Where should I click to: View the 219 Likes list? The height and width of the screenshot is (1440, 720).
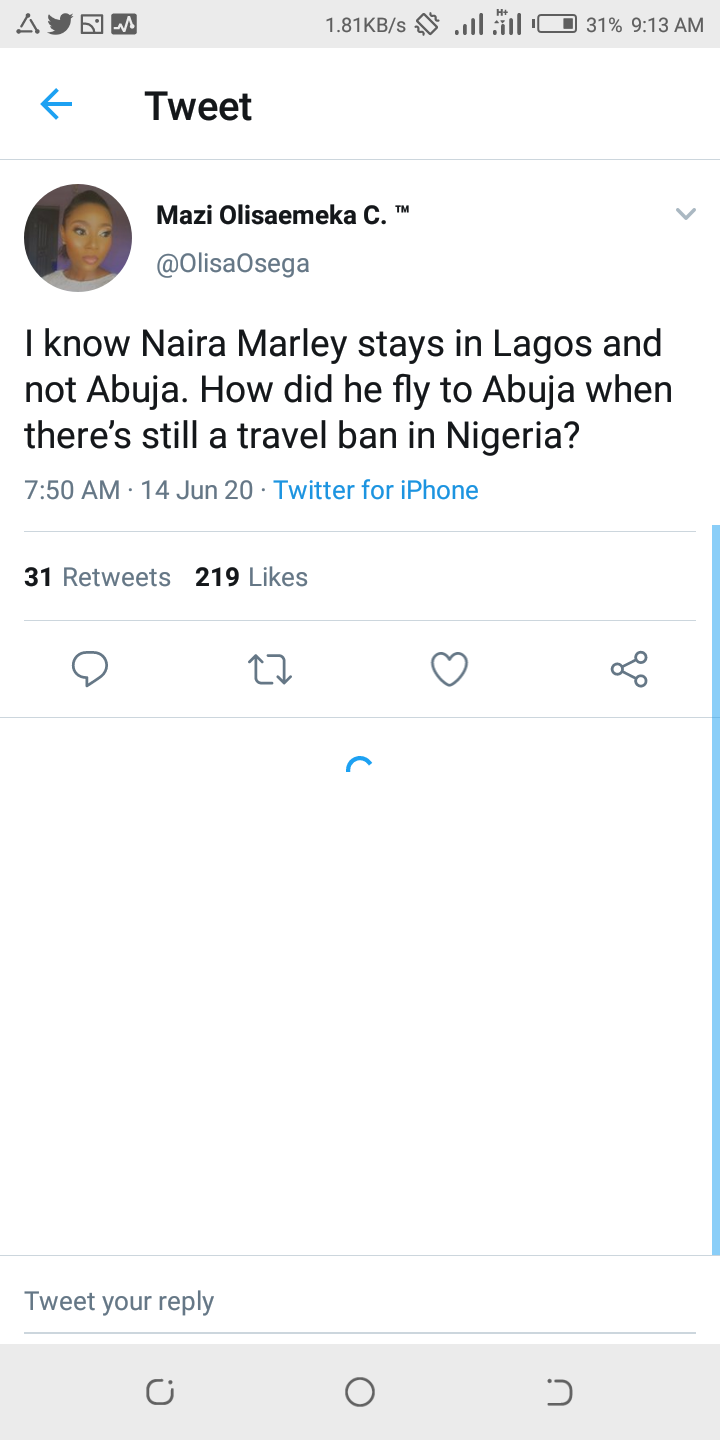[252, 577]
